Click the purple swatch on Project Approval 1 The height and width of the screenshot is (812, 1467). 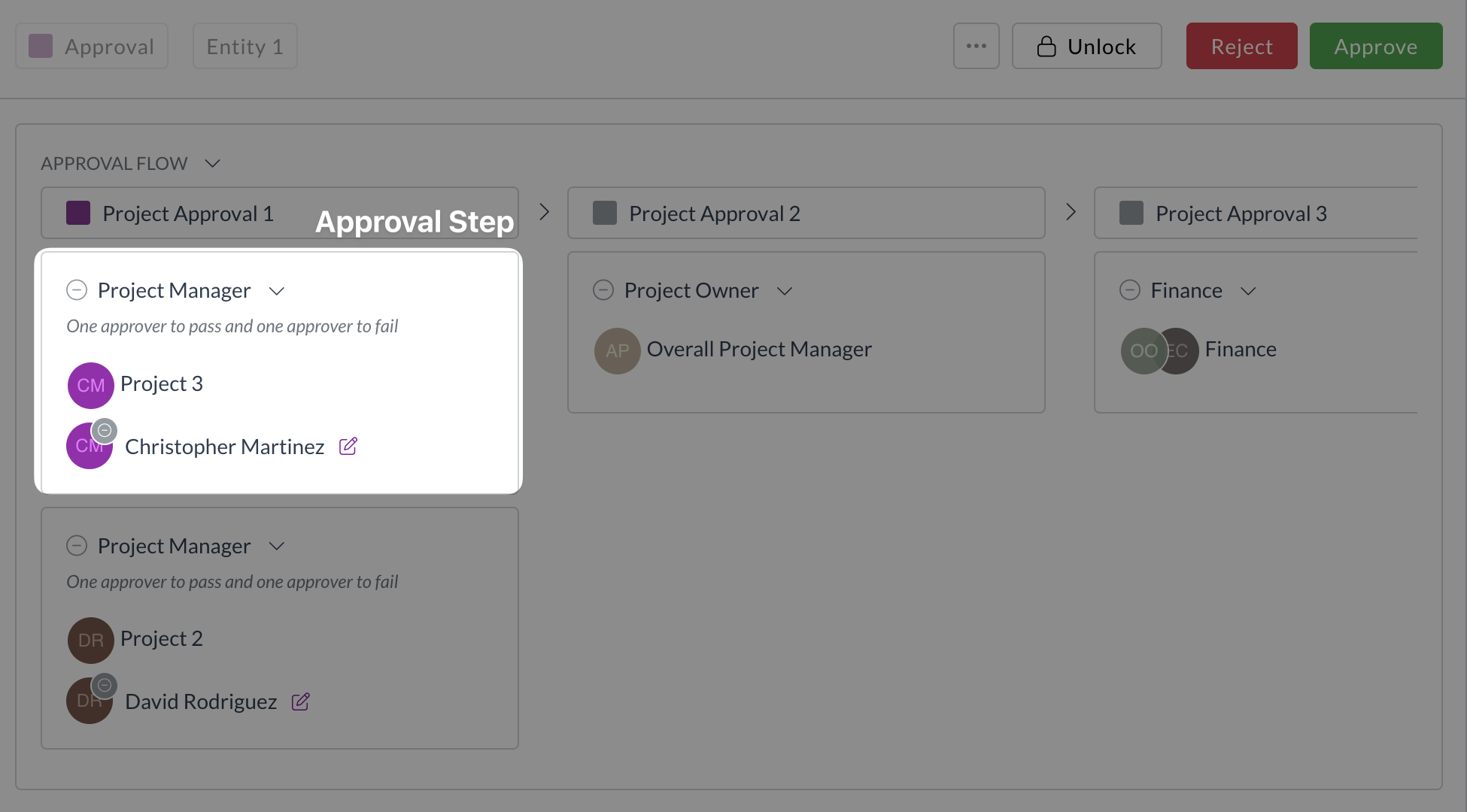[x=78, y=213]
